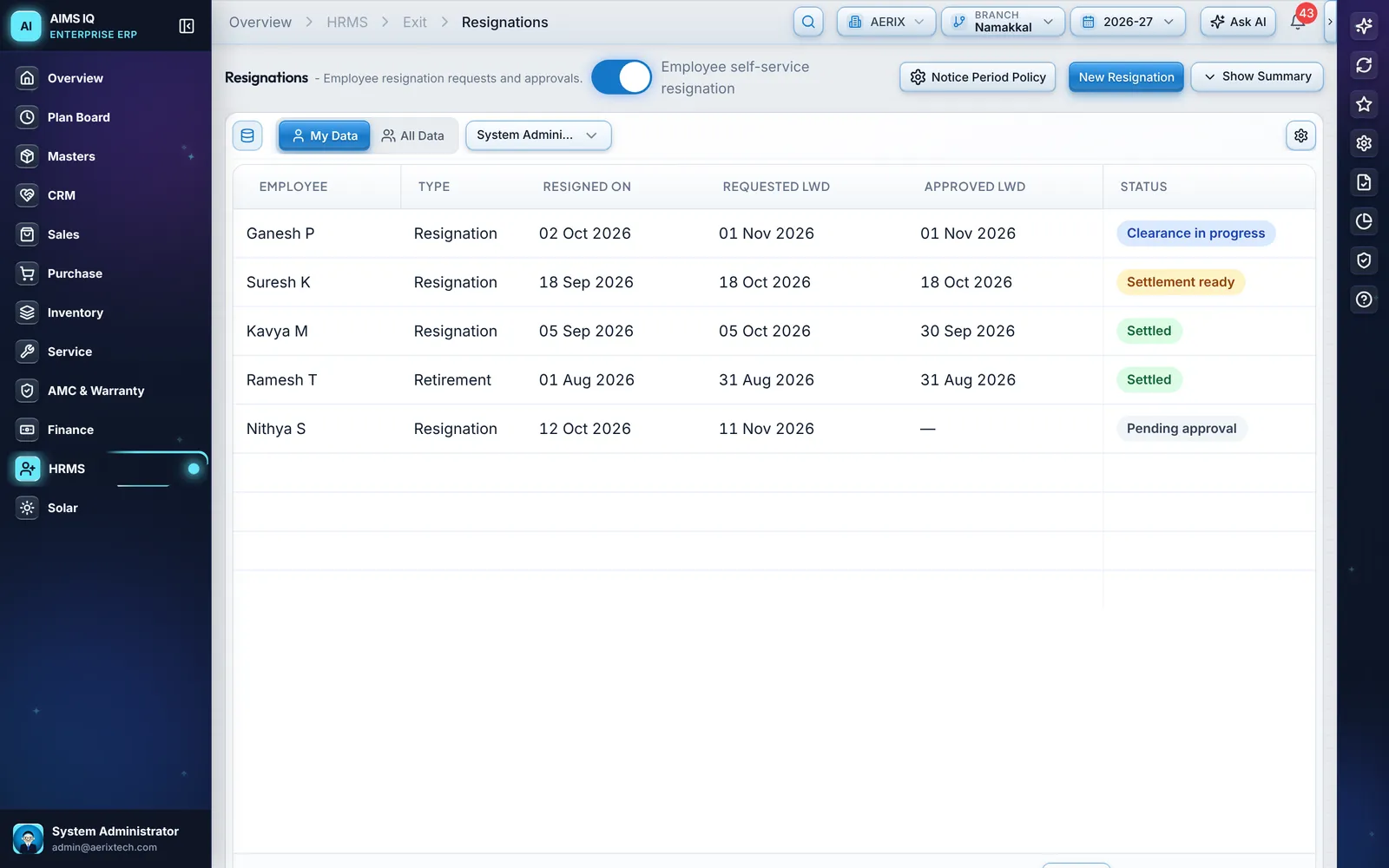Viewport: 1389px width, 868px height.
Task: Open Notice Period Policy
Action: click(978, 77)
